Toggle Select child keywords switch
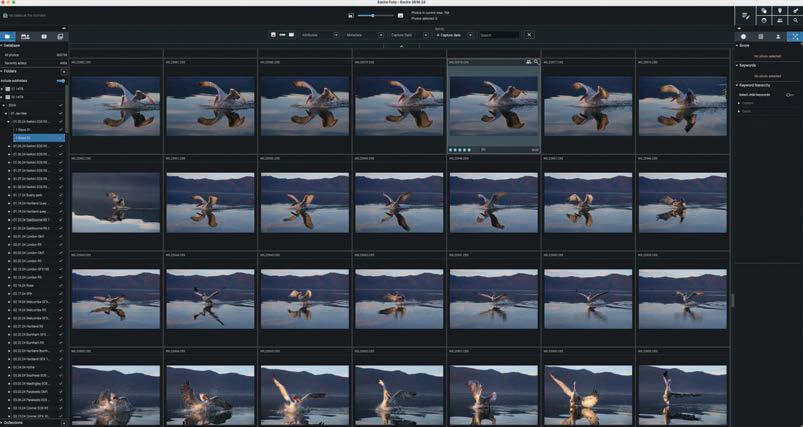The image size is (803, 427). click(789, 95)
